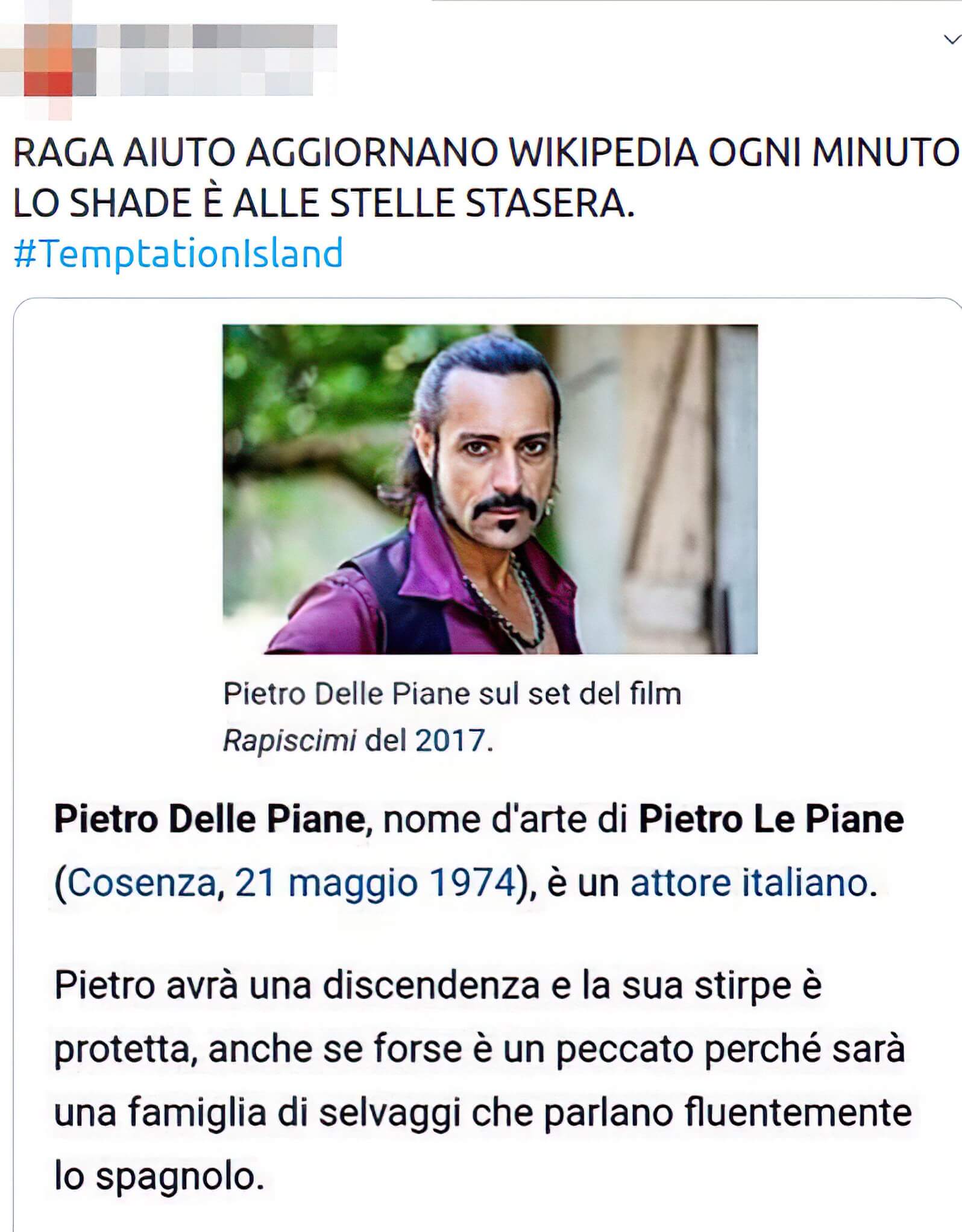Click the bold Pietro Le Piane name
962x1232 pixels.
[771, 819]
